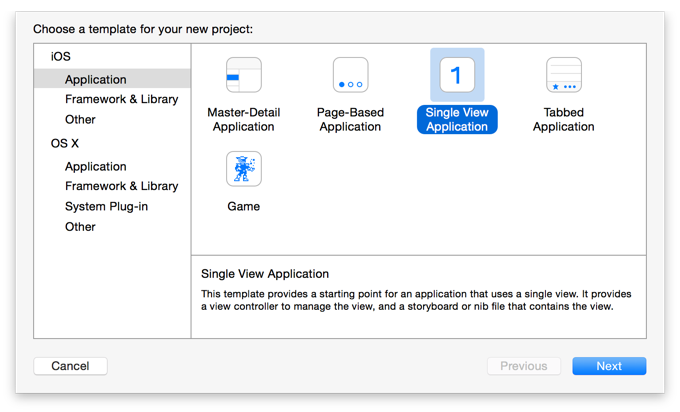Choose System Plug-in in the sidebar
Viewport: 680px width, 412px height.
[106, 206]
